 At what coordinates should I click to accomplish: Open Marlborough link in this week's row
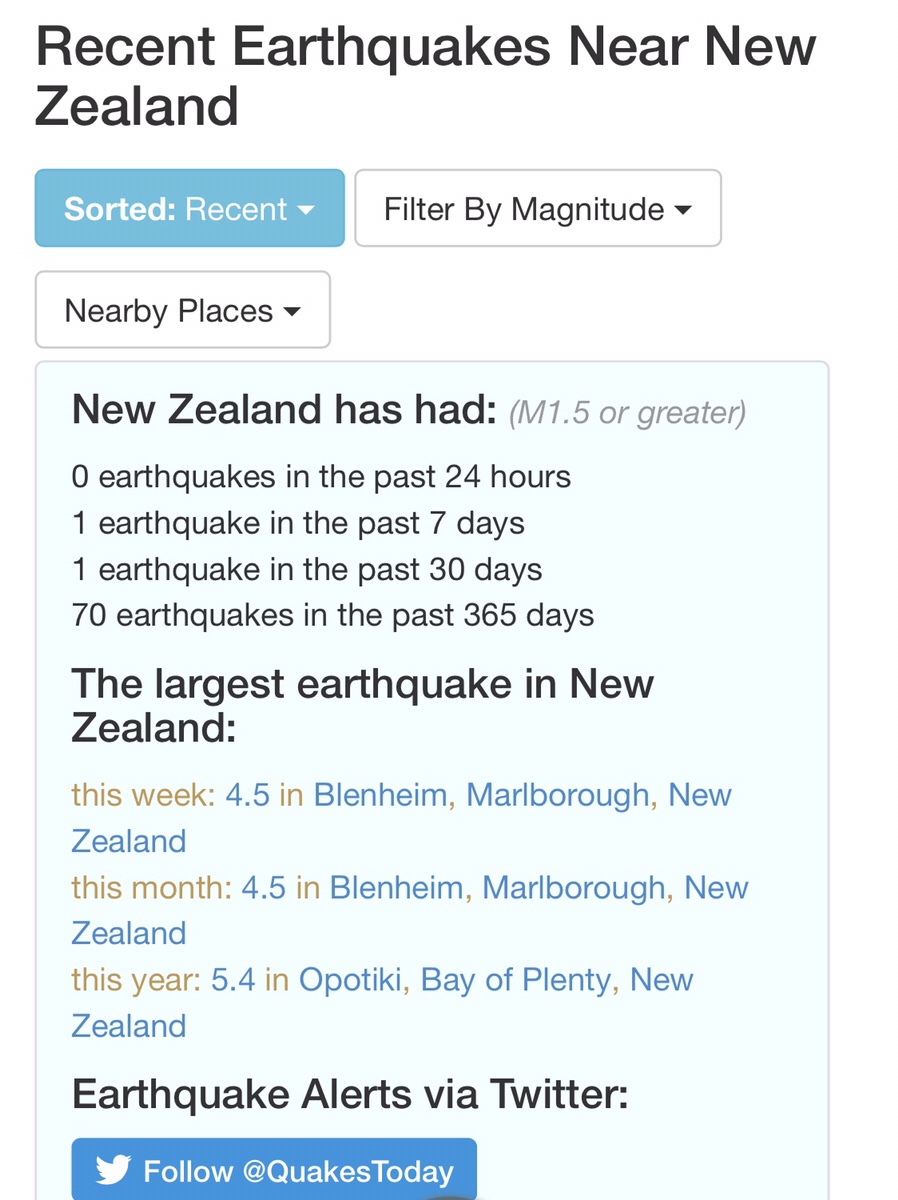click(x=558, y=796)
